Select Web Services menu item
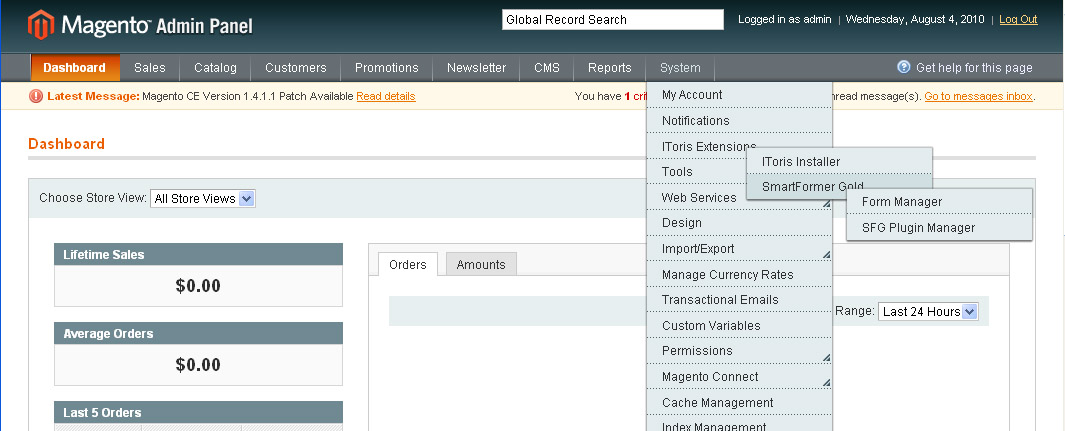 point(698,198)
